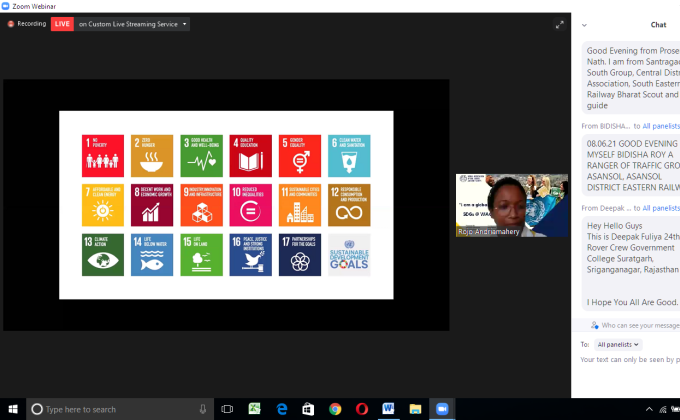The height and width of the screenshot is (420, 680).
Task: Open Microsoft Edge from the taskbar
Action: [x=282, y=409]
